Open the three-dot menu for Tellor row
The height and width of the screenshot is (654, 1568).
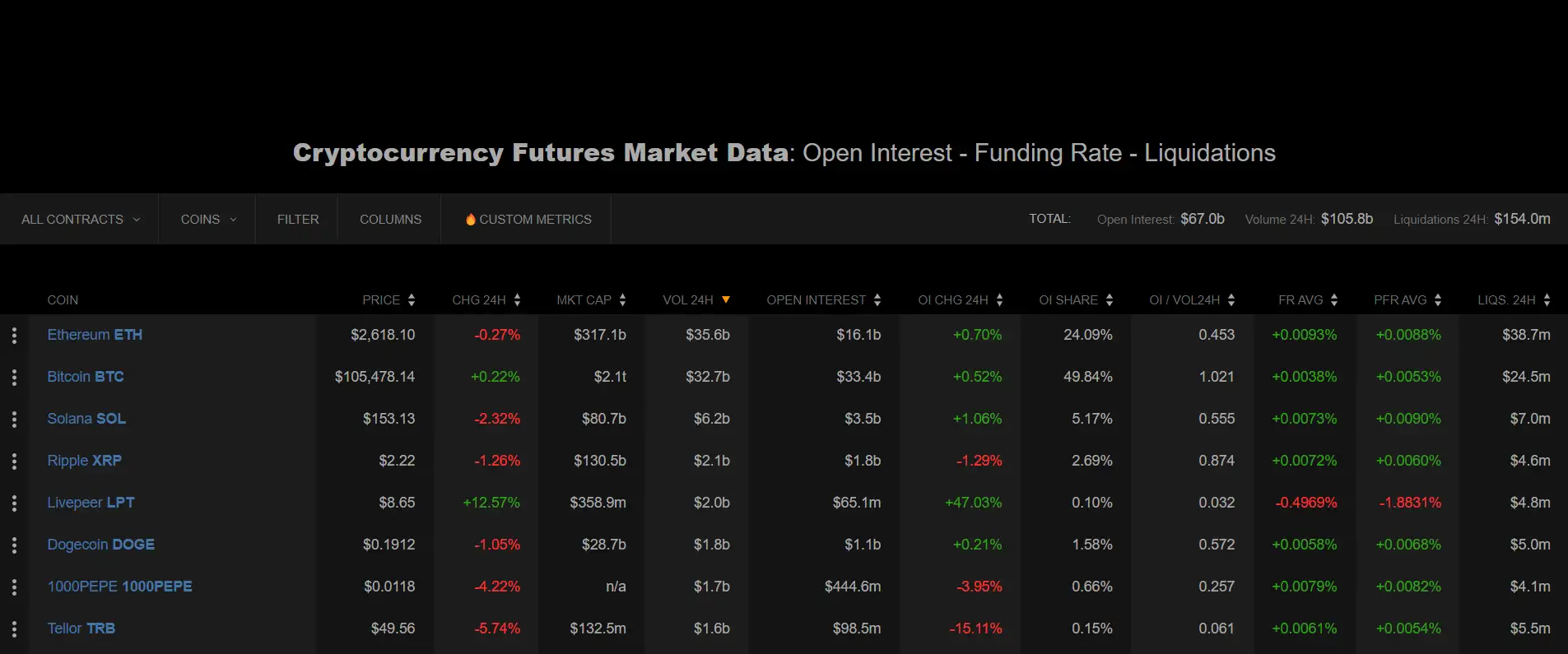click(14, 629)
